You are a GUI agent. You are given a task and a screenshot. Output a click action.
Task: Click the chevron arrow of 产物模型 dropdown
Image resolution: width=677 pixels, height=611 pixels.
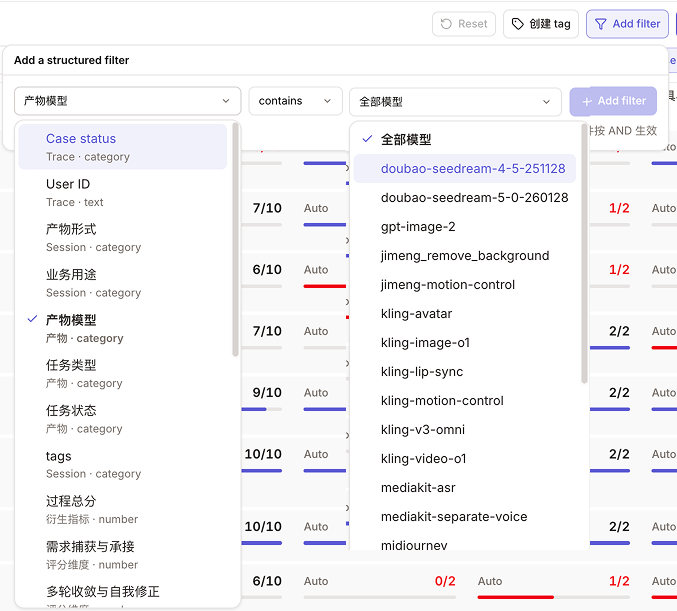point(225,101)
